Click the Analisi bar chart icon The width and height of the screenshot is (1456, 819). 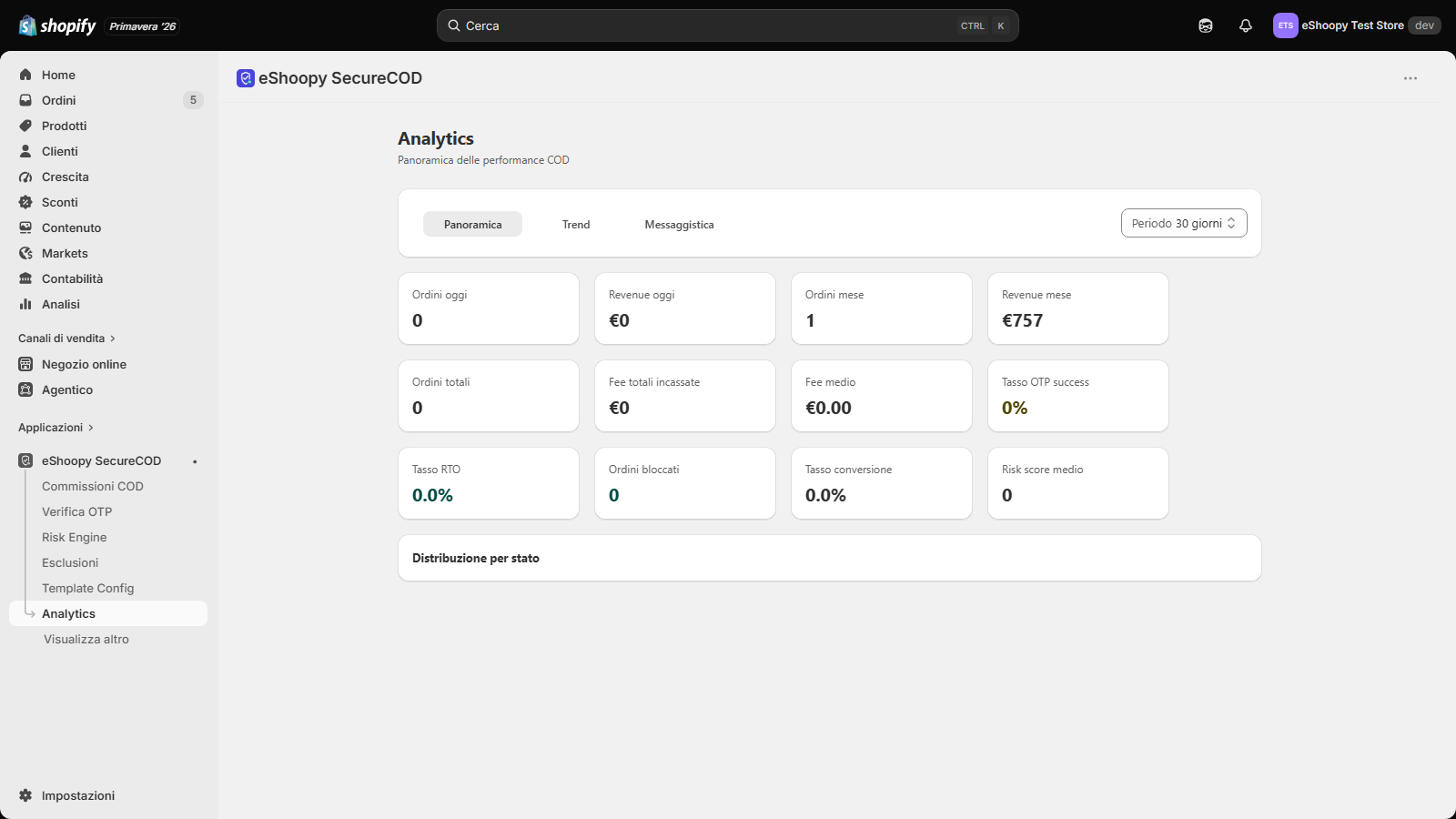(25, 304)
